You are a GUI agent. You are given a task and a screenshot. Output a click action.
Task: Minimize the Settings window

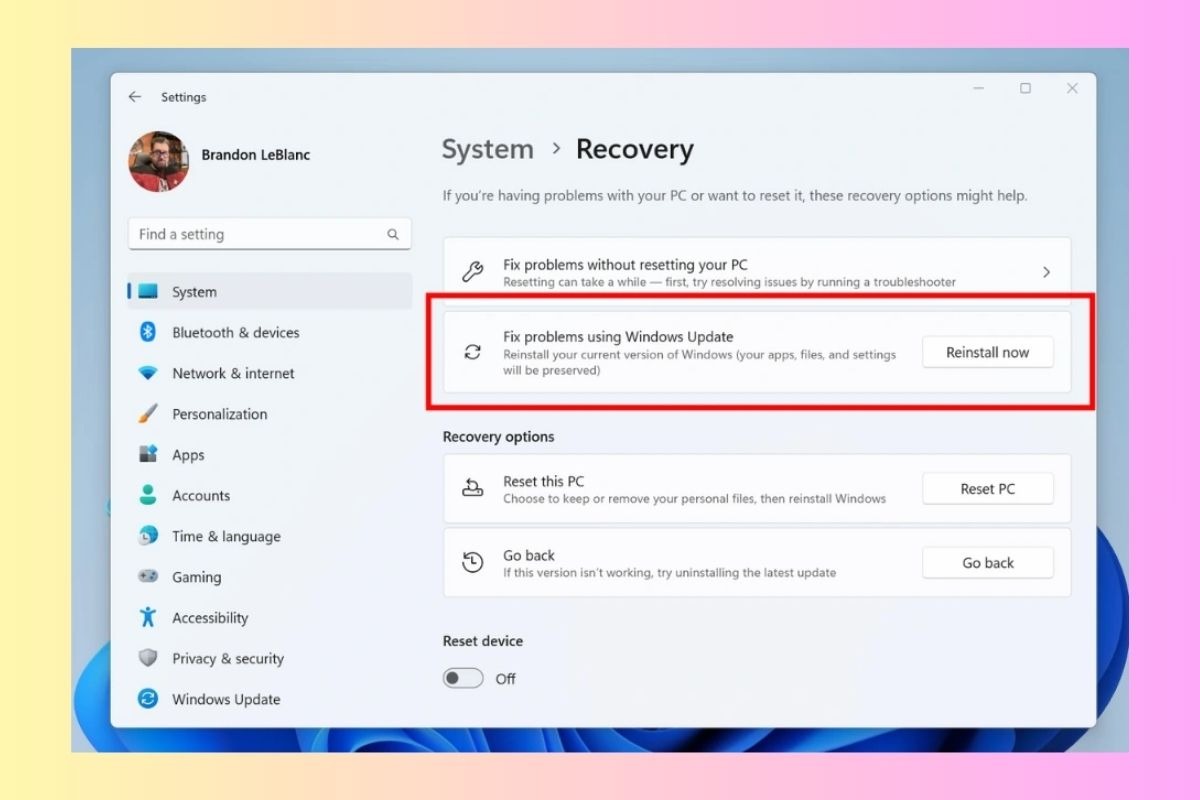tap(980, 89)
